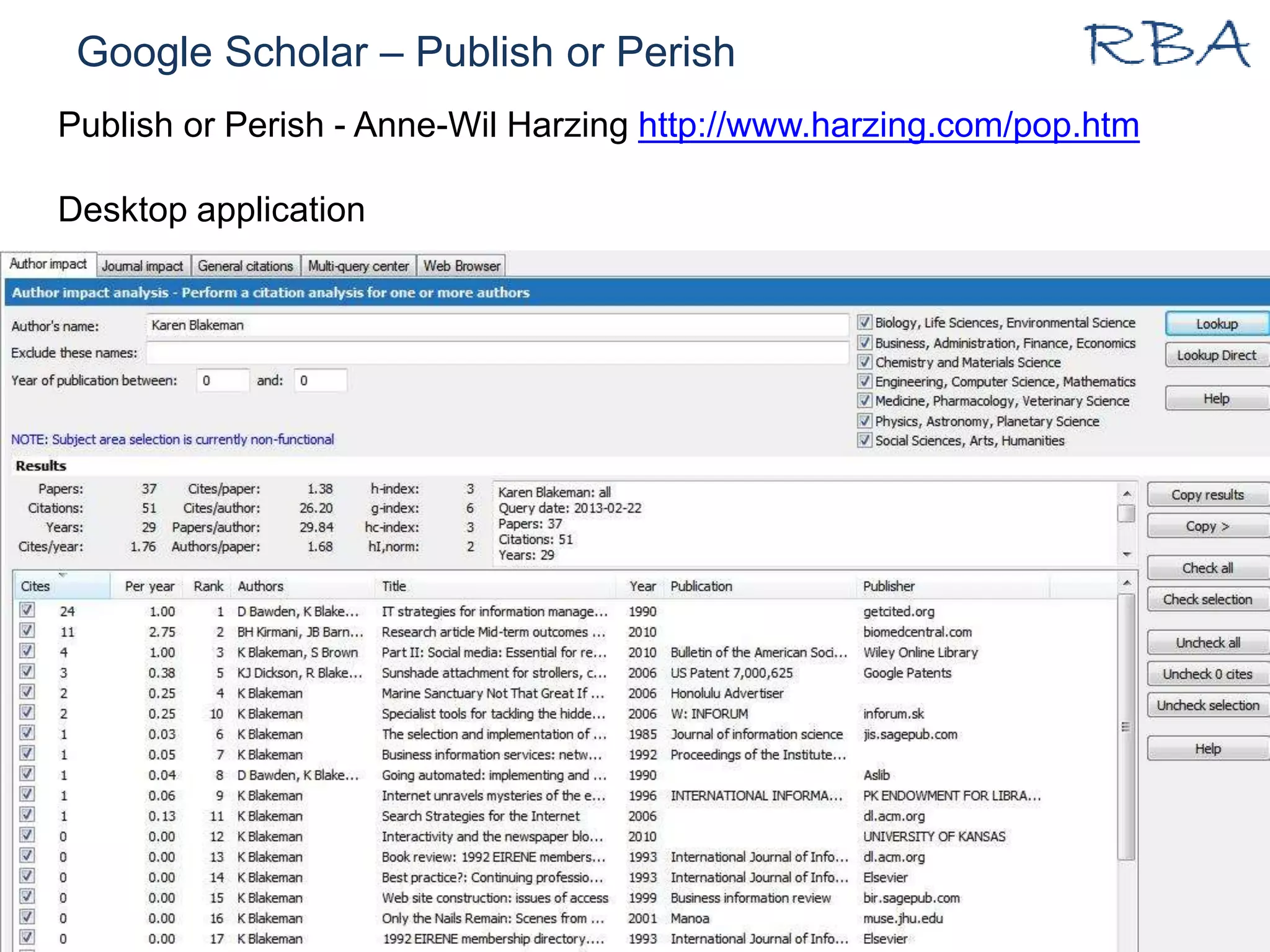
Task: Open the harzing.com/pop.htm link
Action: 889,125
